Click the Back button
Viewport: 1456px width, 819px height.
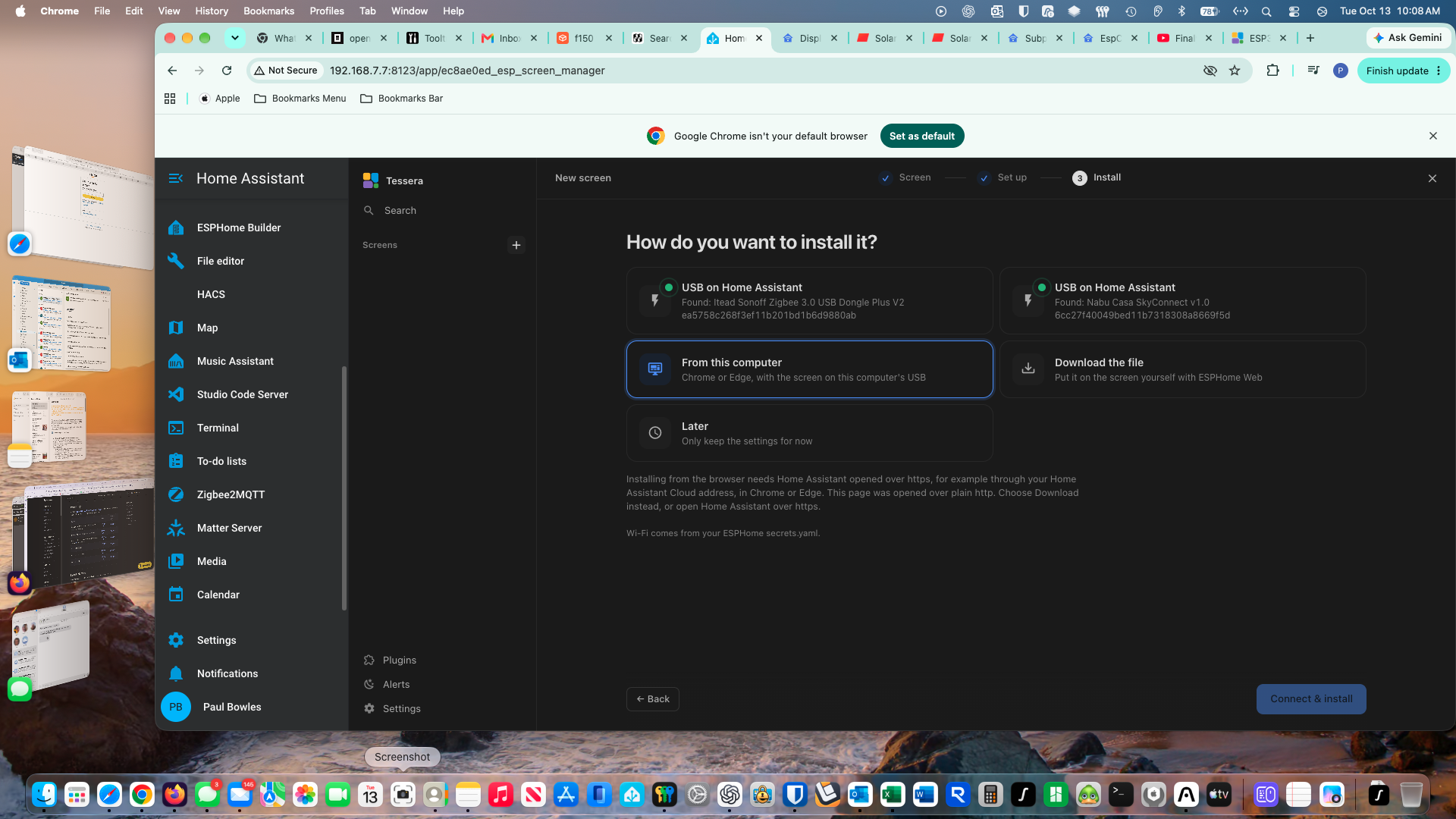pos(653,699)
